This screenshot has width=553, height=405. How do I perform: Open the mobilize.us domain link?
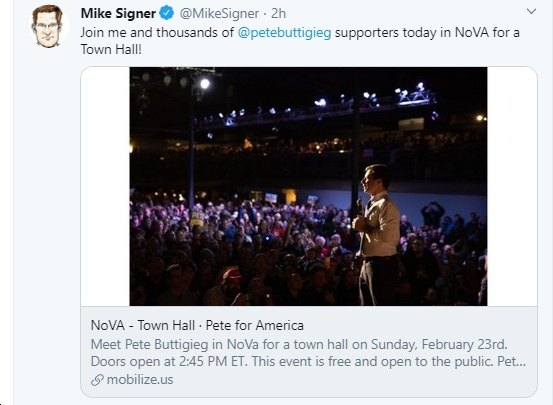click(140, 380)
